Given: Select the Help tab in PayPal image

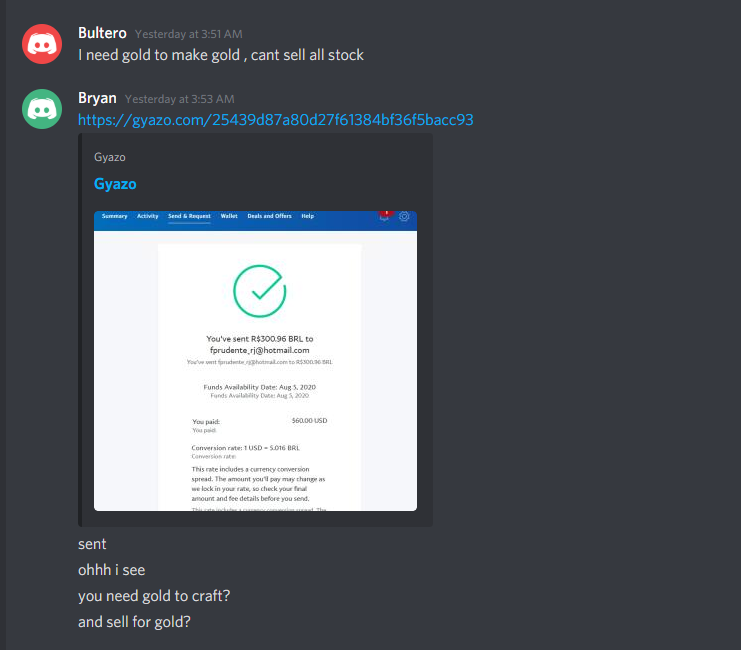Looking at the screenshot, I should tap(308, 216).
